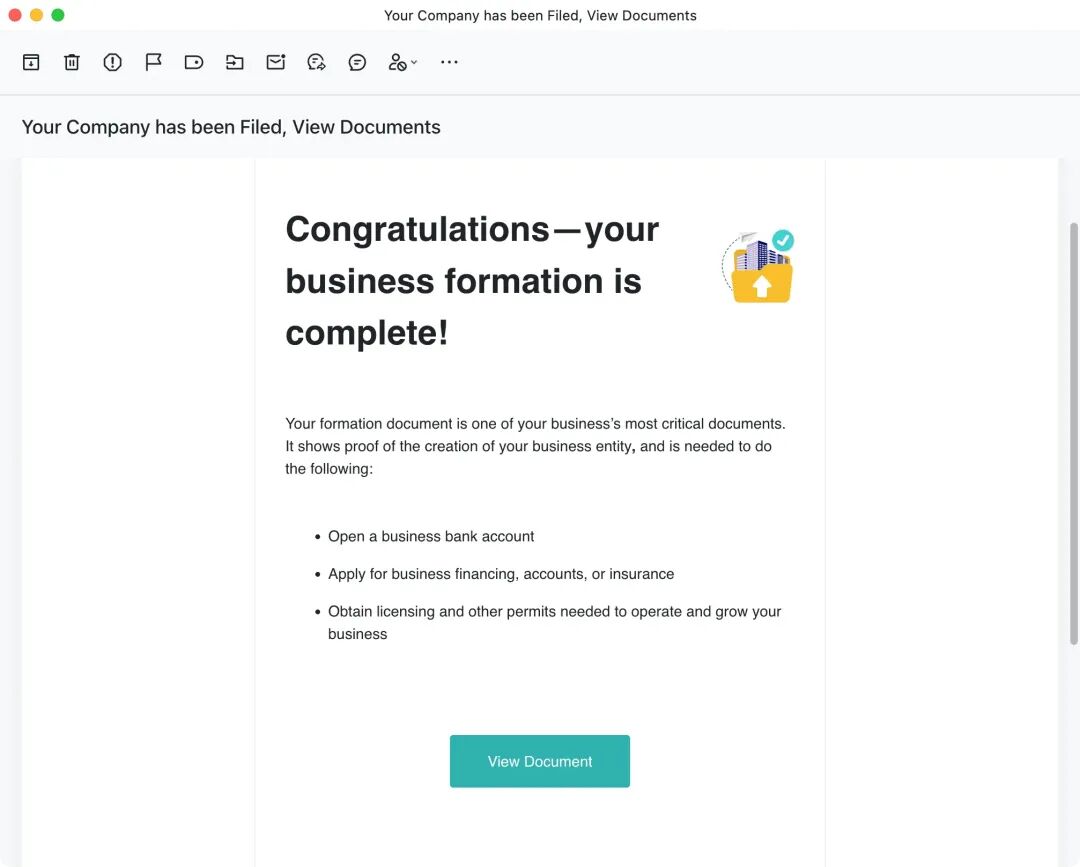This screenshot has width=1080, height=867.
Task: Move the email to a folder
Action: (235, 62)
